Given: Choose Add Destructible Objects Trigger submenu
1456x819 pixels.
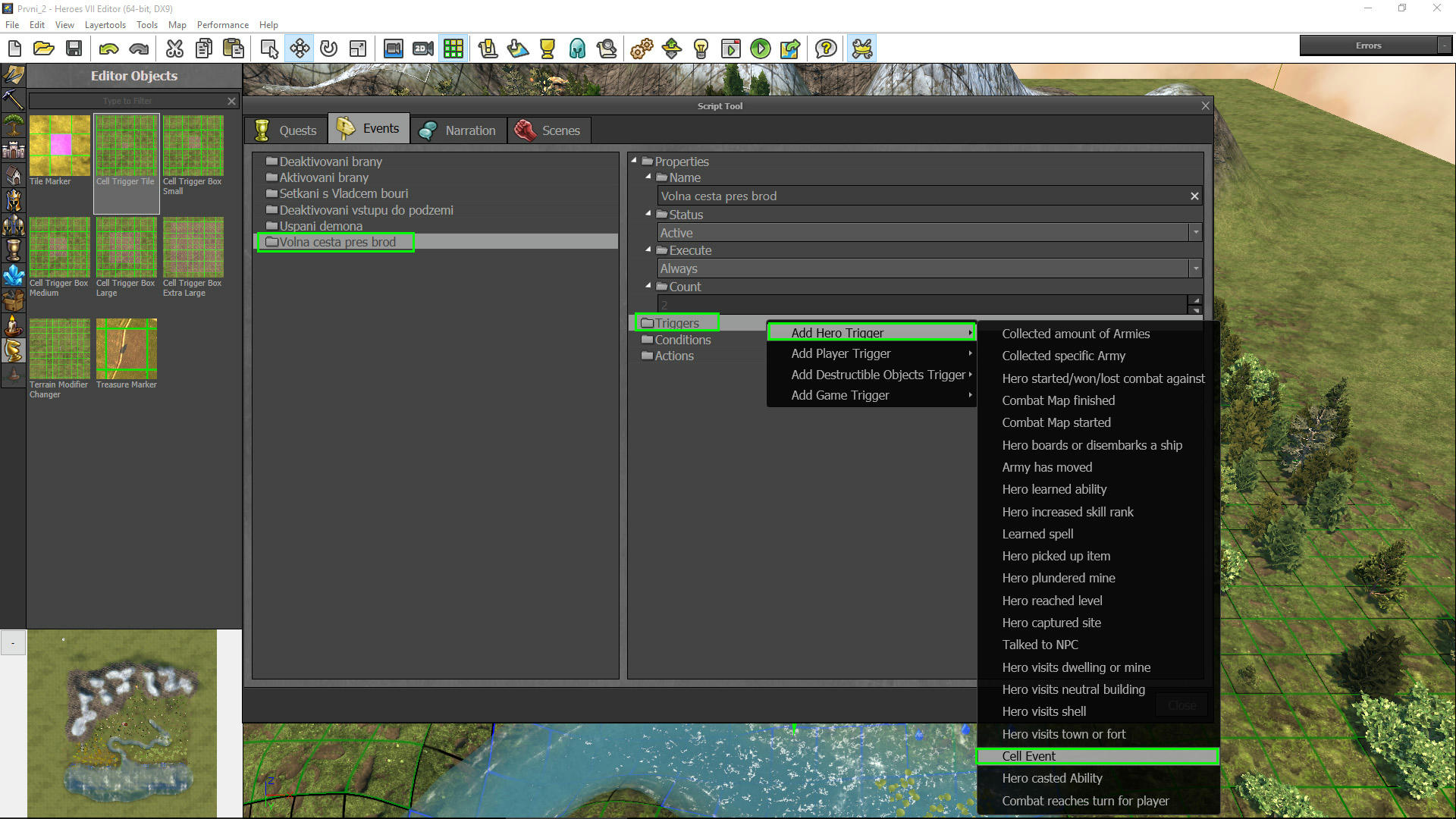Looking at the screenshot, I should coord(871,375).
